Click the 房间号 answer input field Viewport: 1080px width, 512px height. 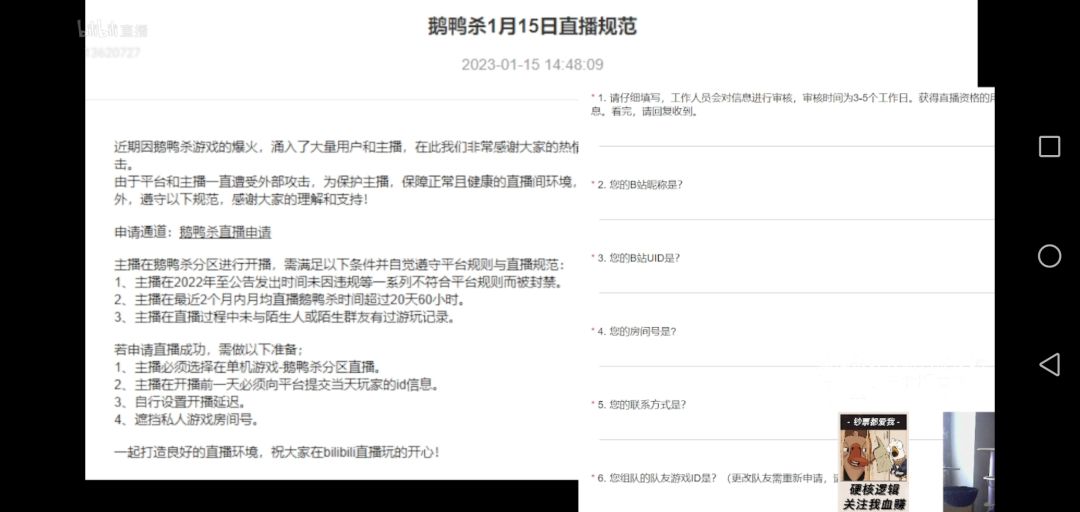796,354
